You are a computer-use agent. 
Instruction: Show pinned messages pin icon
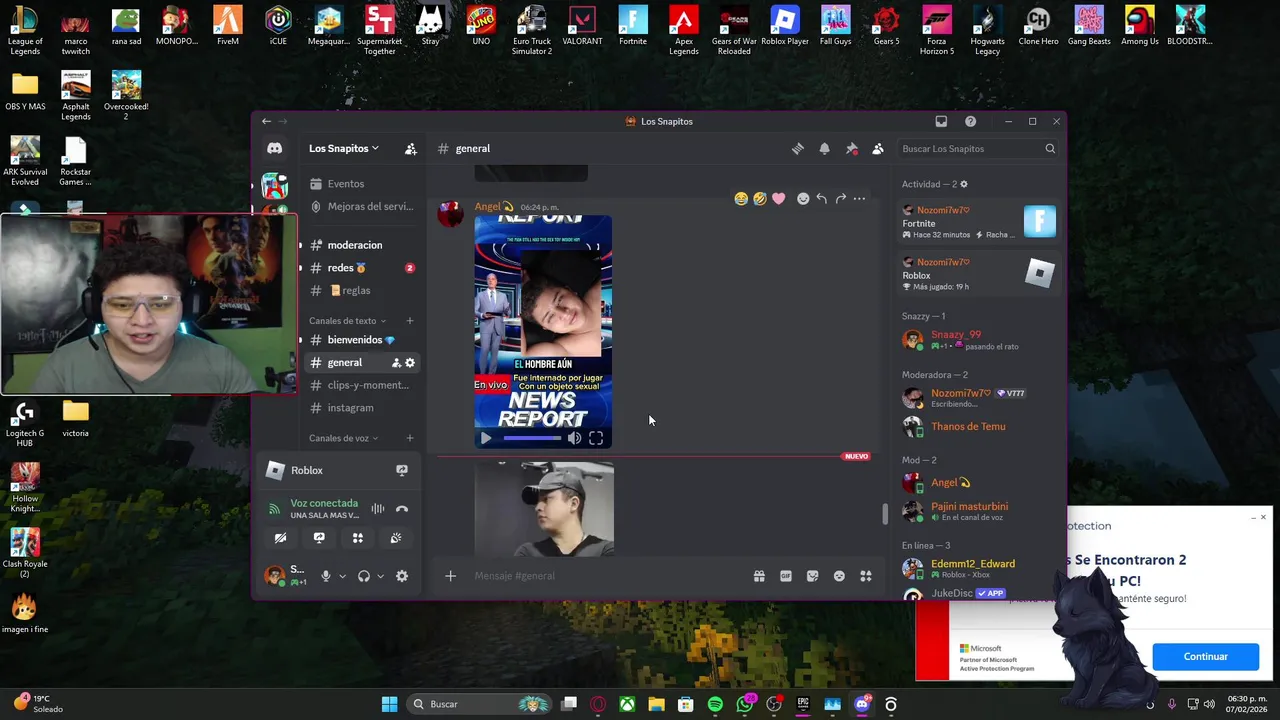[851, 148]
